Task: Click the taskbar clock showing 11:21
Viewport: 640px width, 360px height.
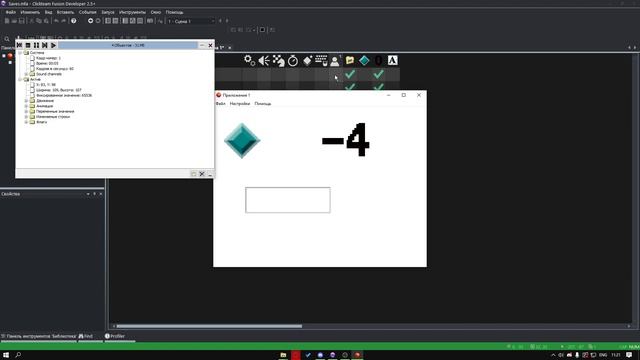Action: coord(616,355)
